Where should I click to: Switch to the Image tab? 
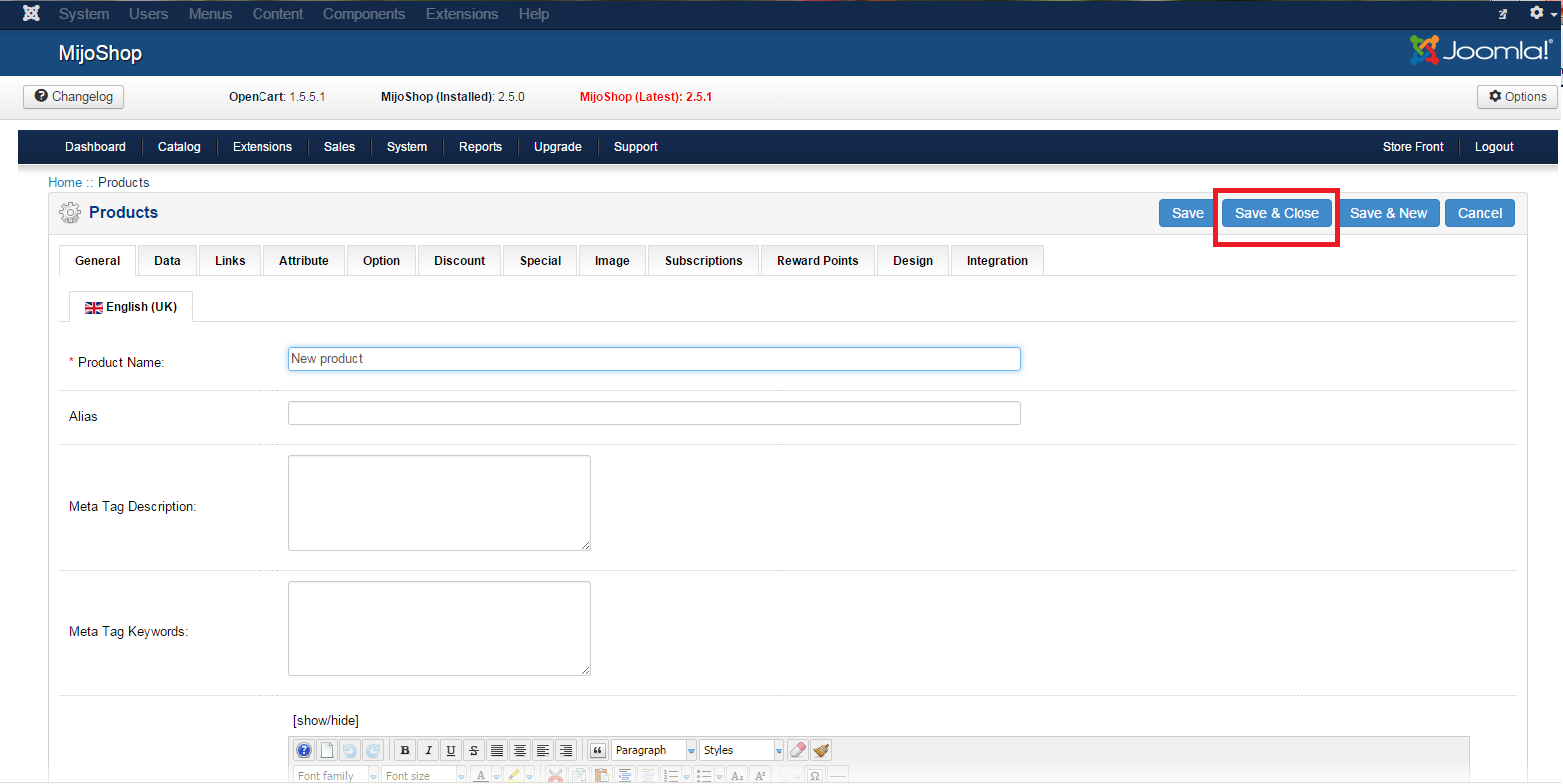[x=612, y=260]
